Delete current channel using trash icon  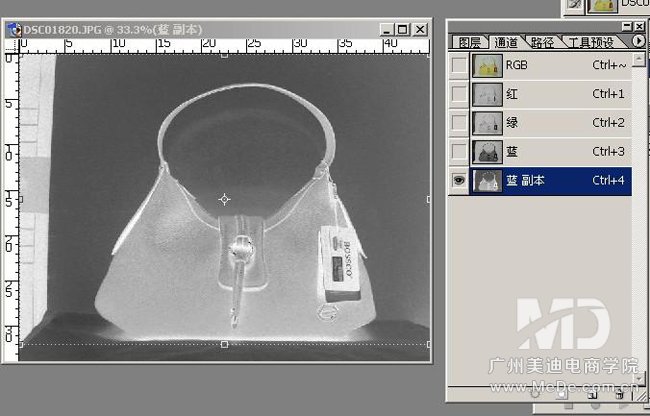[x=619, y=394]
